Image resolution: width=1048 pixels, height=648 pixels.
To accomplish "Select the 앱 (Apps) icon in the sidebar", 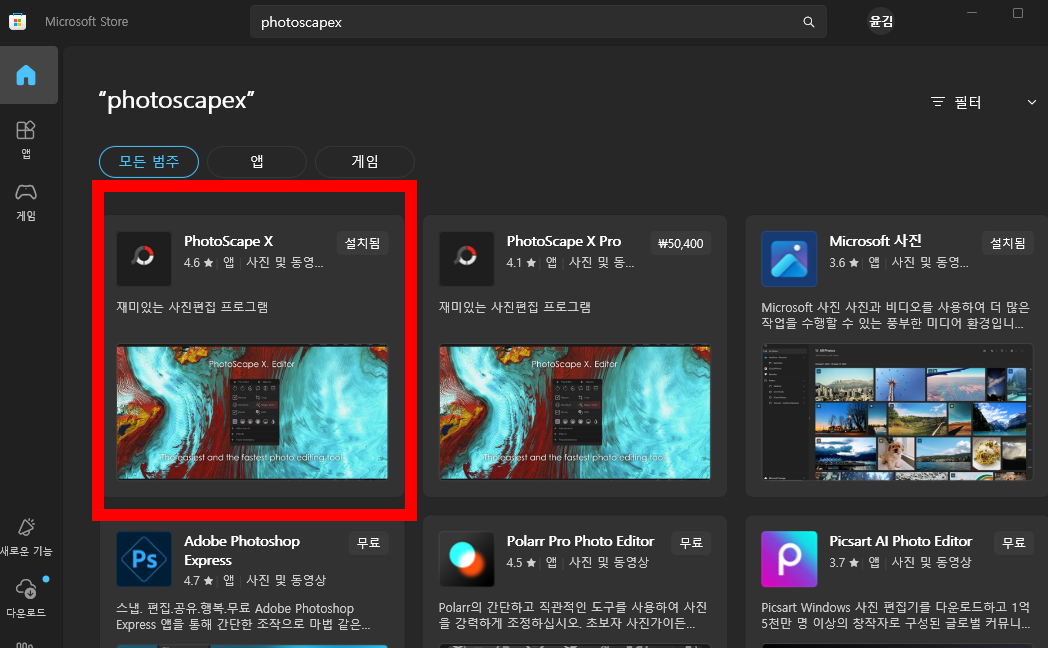I will click(x=26, y=135).
